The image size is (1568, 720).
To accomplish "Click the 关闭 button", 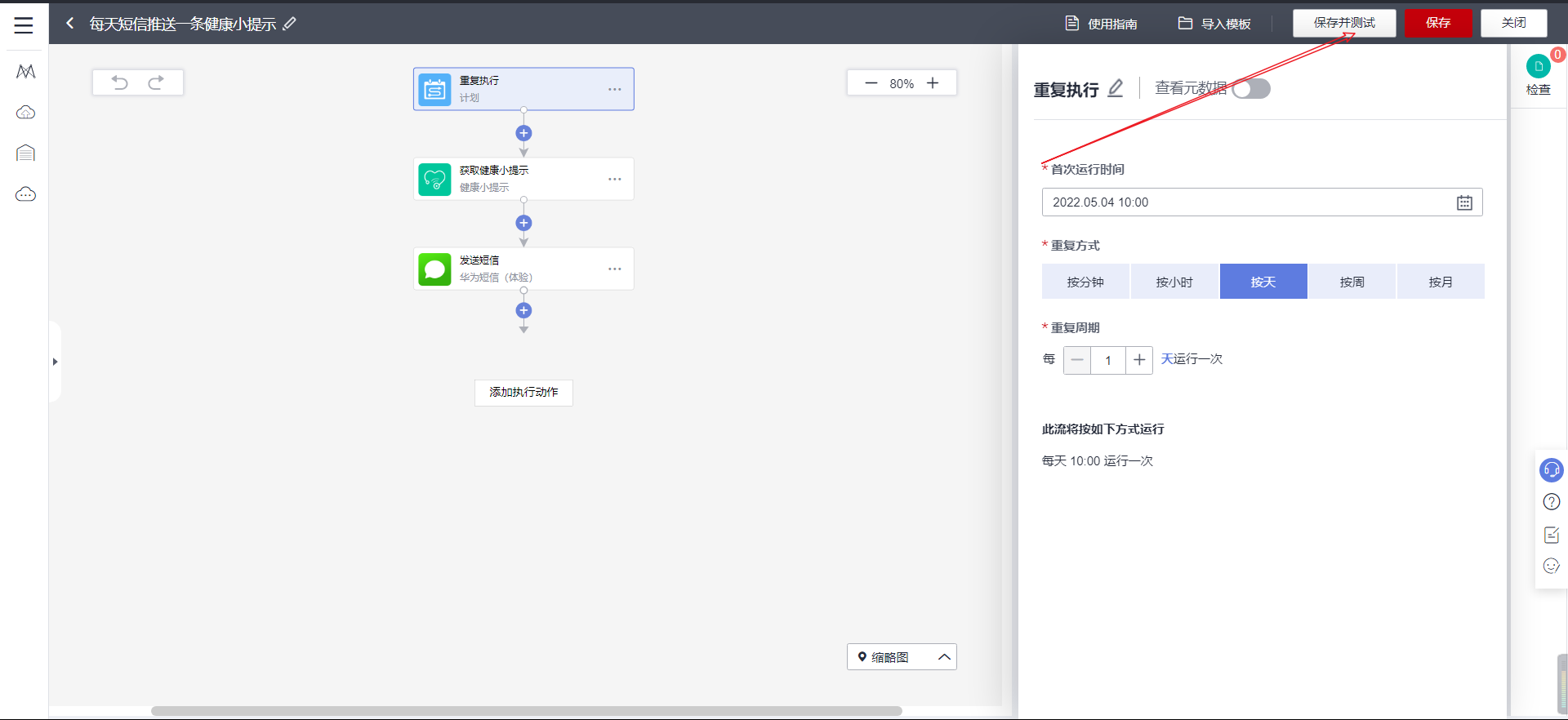I will tap(1514, 23).
